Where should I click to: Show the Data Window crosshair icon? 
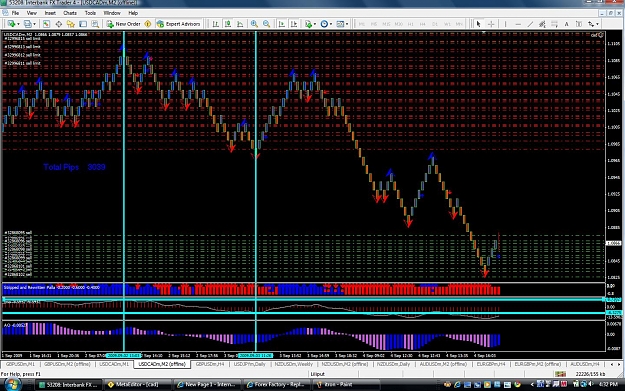point(59,24)
